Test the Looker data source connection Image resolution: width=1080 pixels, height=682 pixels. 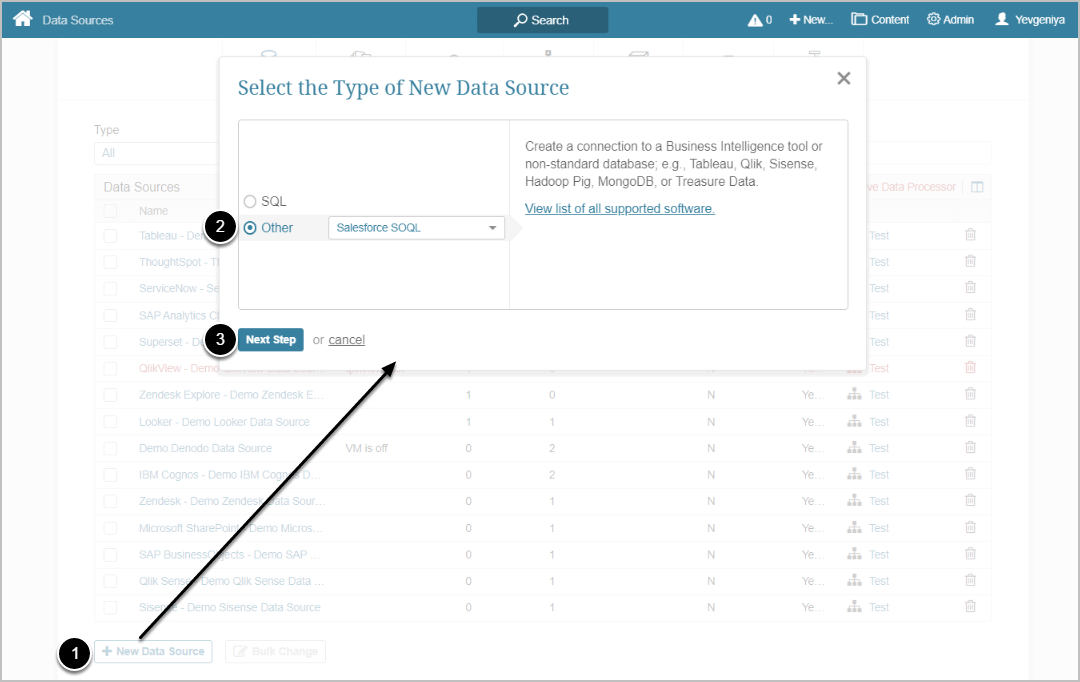pyautogui.click(x=879, y=422)
